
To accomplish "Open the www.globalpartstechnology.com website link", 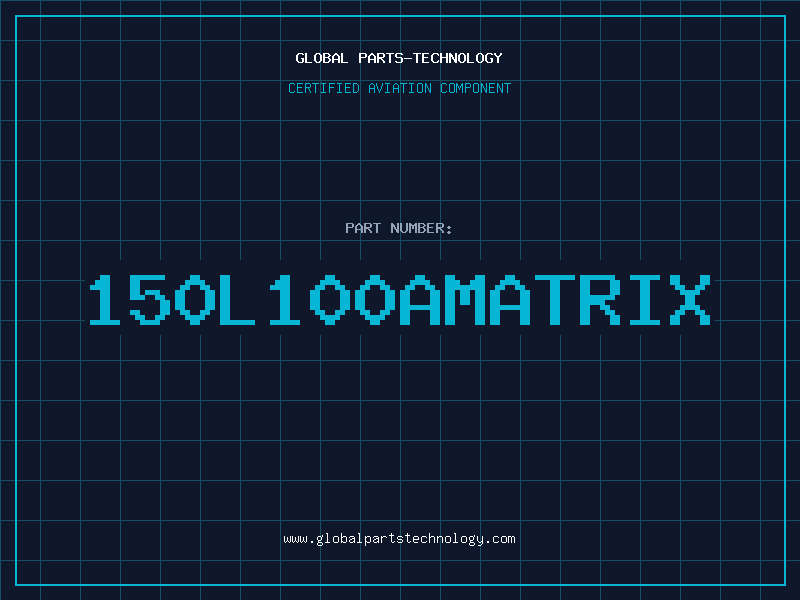I will tap(399, 539).
